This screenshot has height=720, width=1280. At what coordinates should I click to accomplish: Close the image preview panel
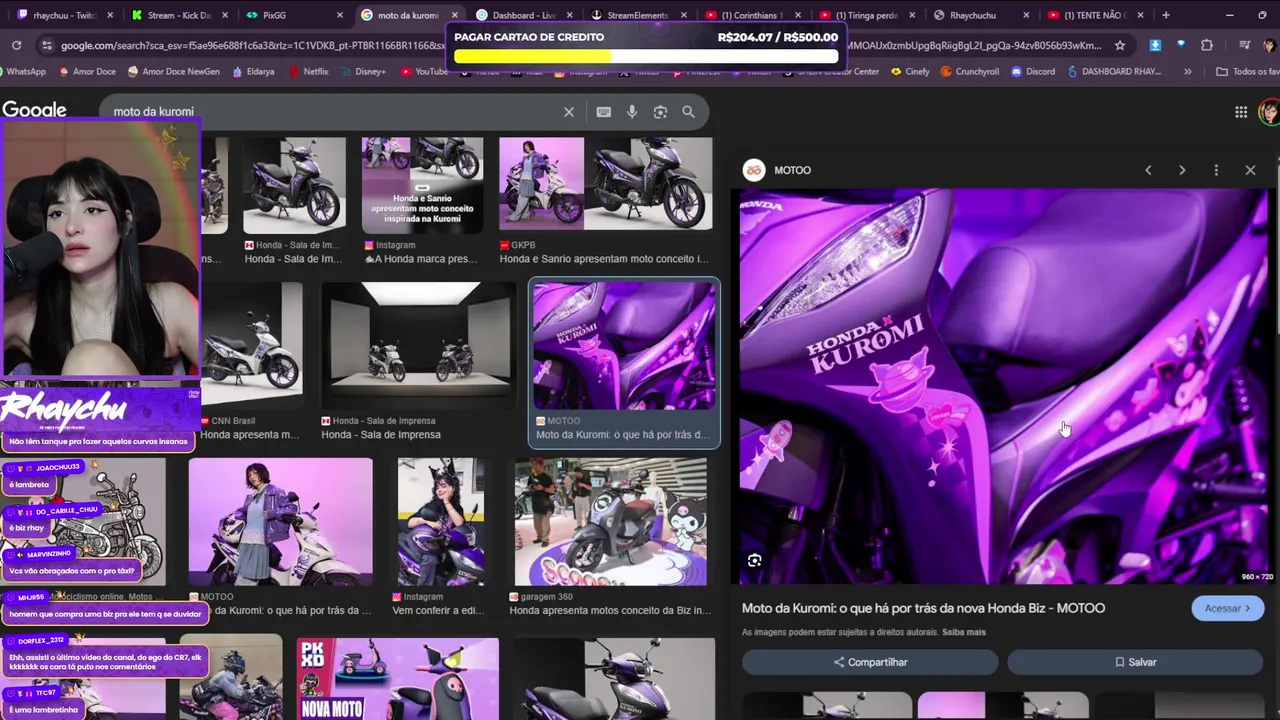tap(1250, 170)
